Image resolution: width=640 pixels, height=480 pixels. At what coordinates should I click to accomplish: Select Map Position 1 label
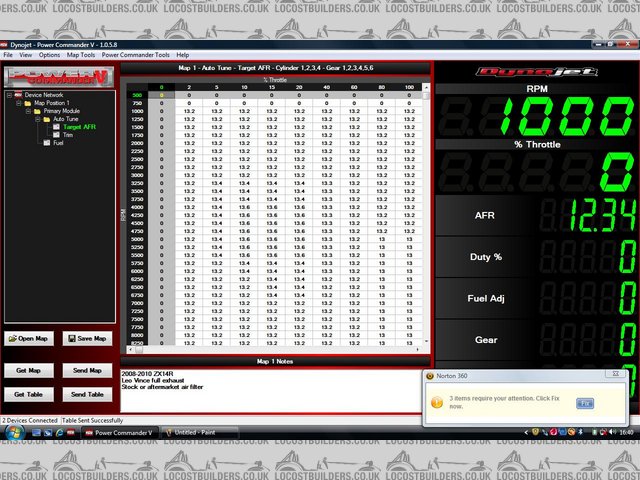click(51, 103)
